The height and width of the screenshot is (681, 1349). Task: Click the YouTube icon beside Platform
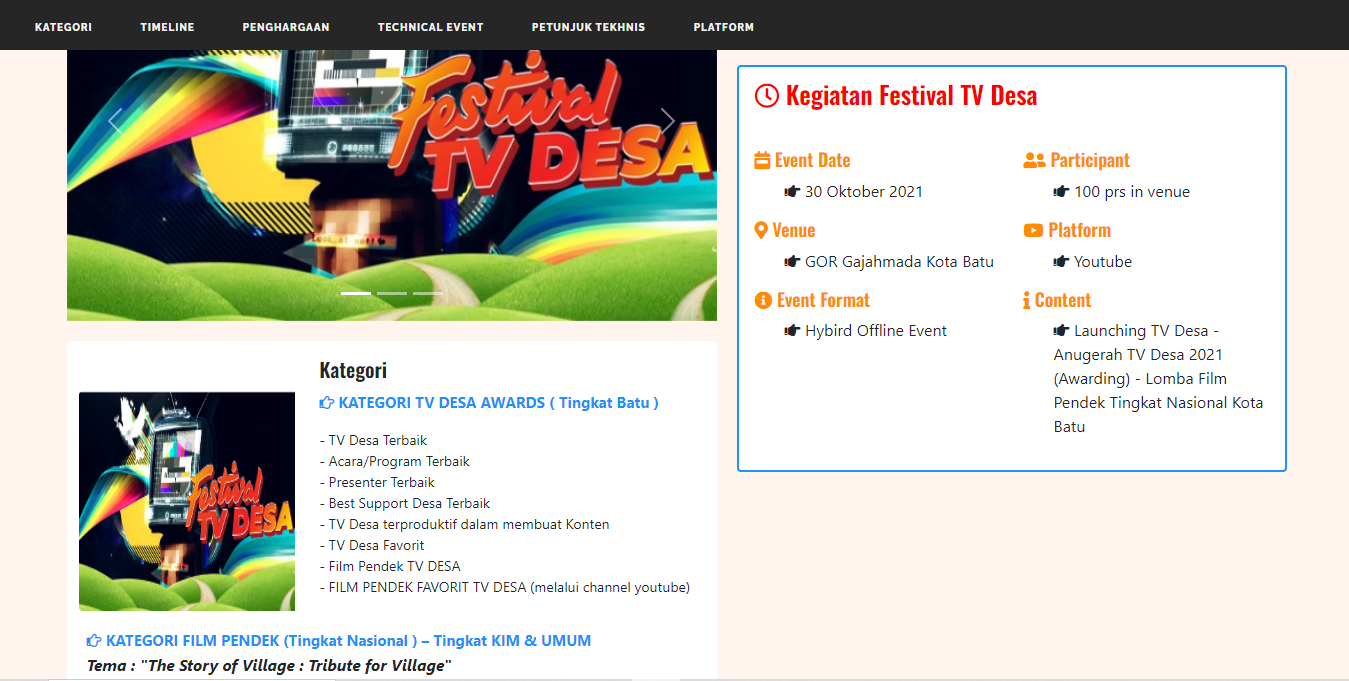(1033, 230)
